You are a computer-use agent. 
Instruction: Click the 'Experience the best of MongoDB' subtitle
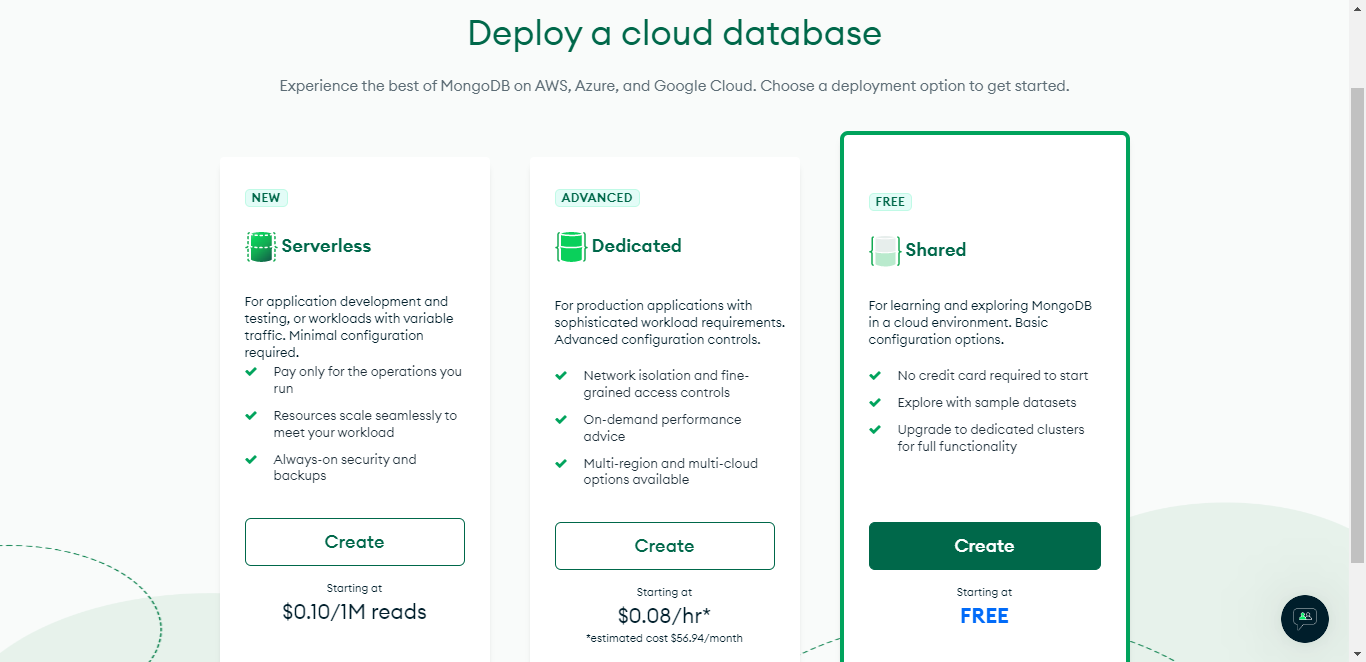click(x=675, y=86)
